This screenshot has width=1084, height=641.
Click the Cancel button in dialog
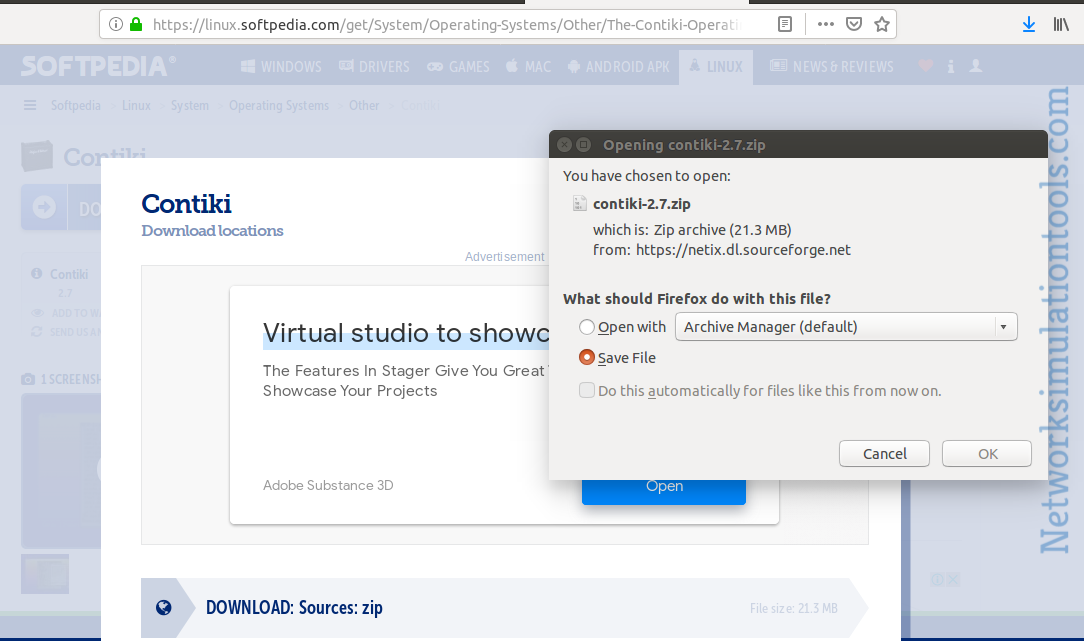tap(884, 454)
